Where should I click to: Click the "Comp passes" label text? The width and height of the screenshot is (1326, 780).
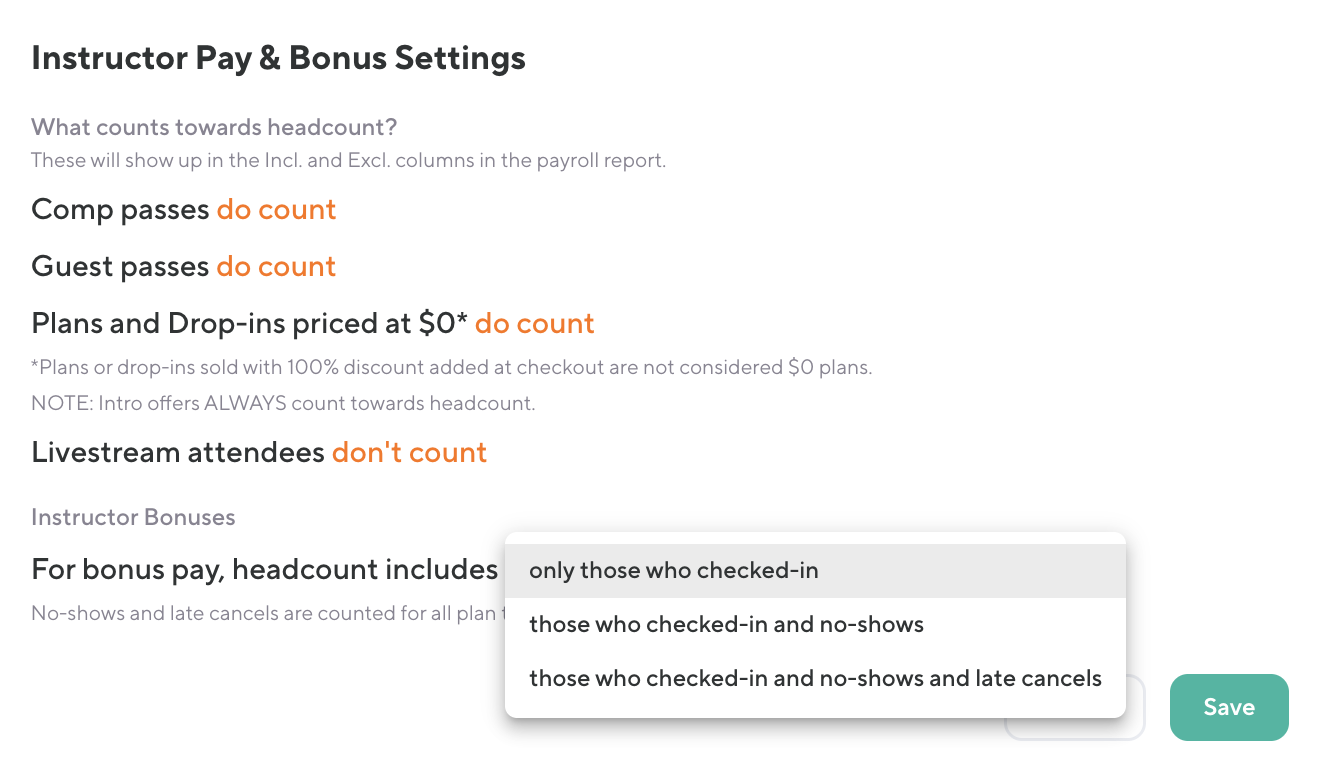click(120, 210)
